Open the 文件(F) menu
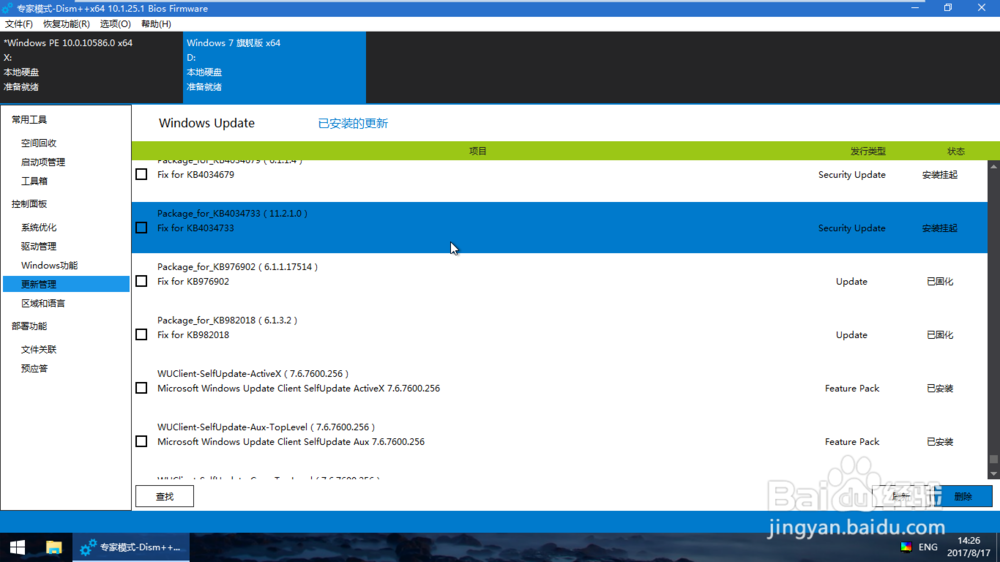 coord(18,24)
